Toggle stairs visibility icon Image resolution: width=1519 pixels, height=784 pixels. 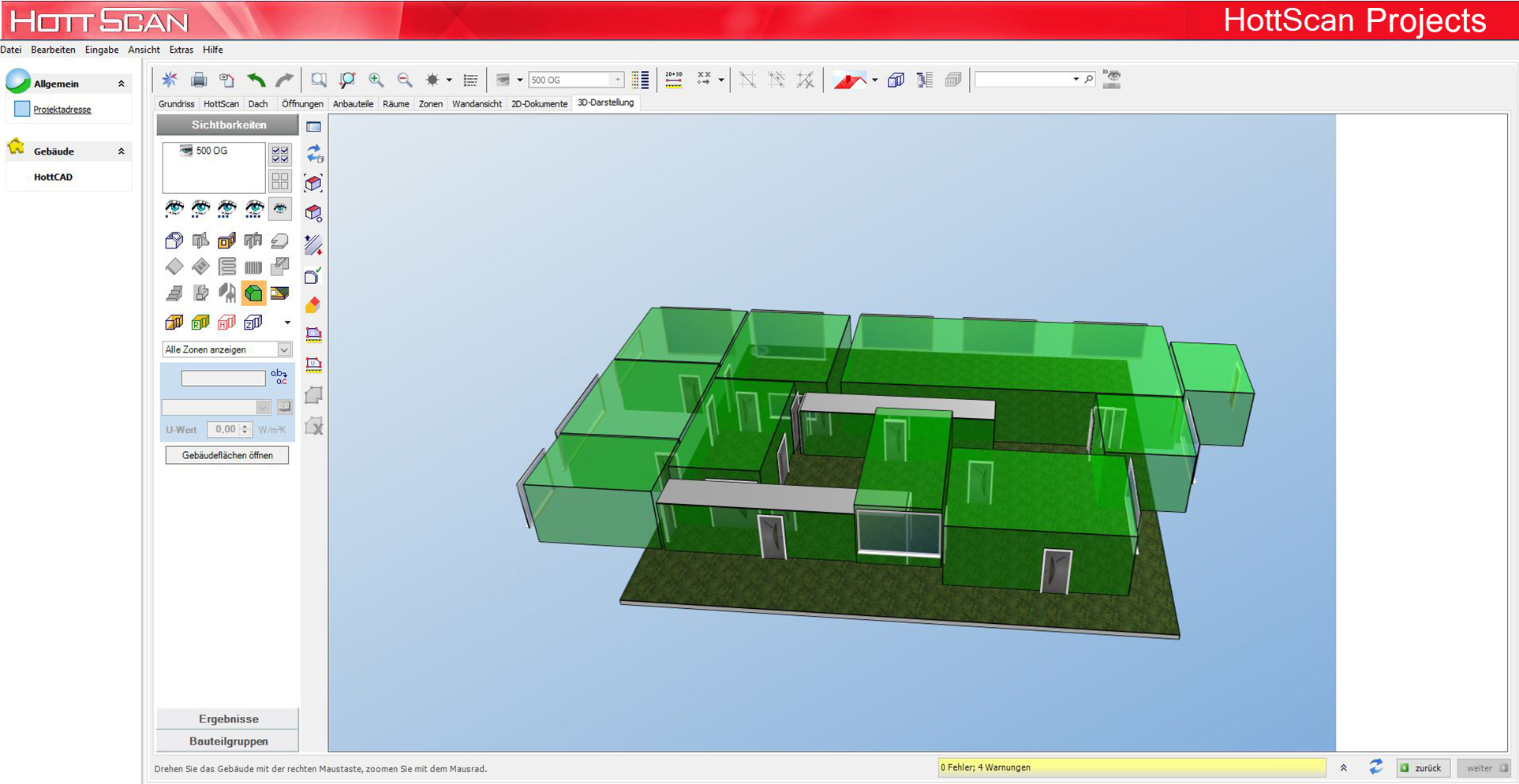[174, 293]
